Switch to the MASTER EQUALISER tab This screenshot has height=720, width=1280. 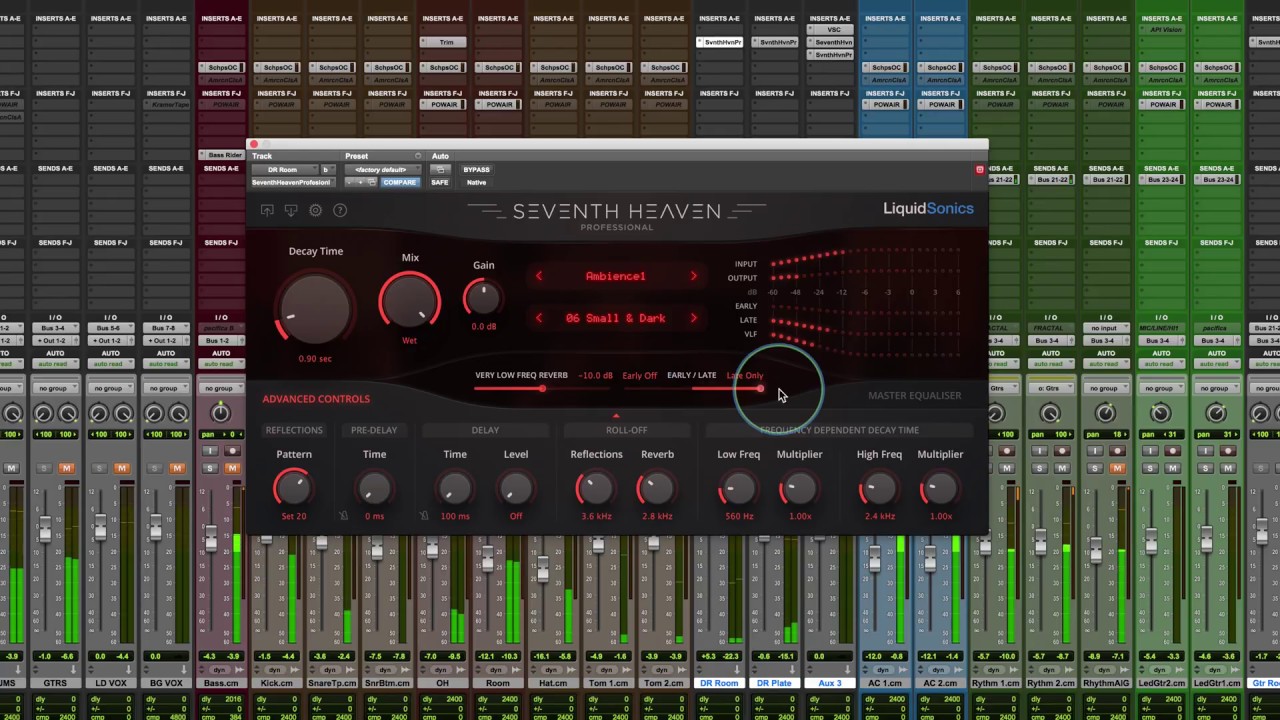[x=914, y=396]
